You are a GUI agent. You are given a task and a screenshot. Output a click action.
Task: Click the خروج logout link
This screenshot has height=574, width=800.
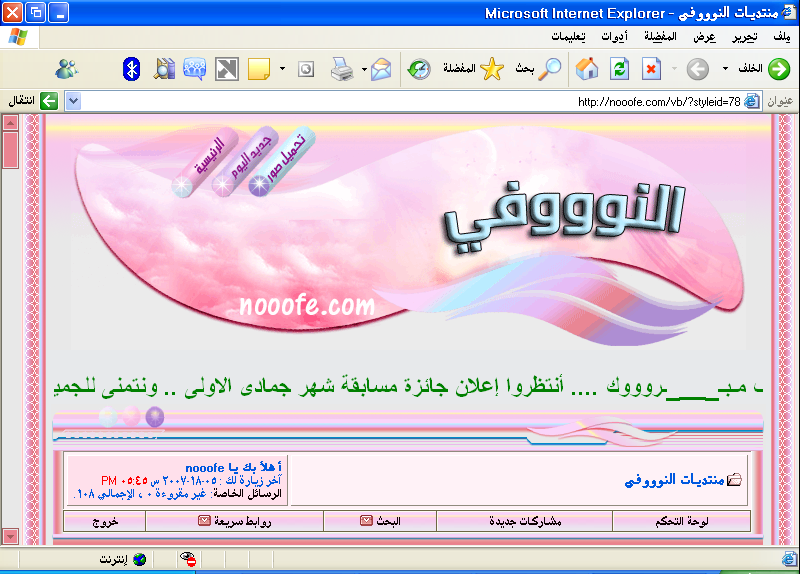pos(106,521)
